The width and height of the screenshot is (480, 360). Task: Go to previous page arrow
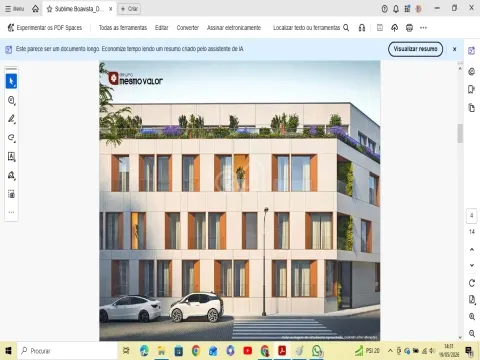click(472, 250)
